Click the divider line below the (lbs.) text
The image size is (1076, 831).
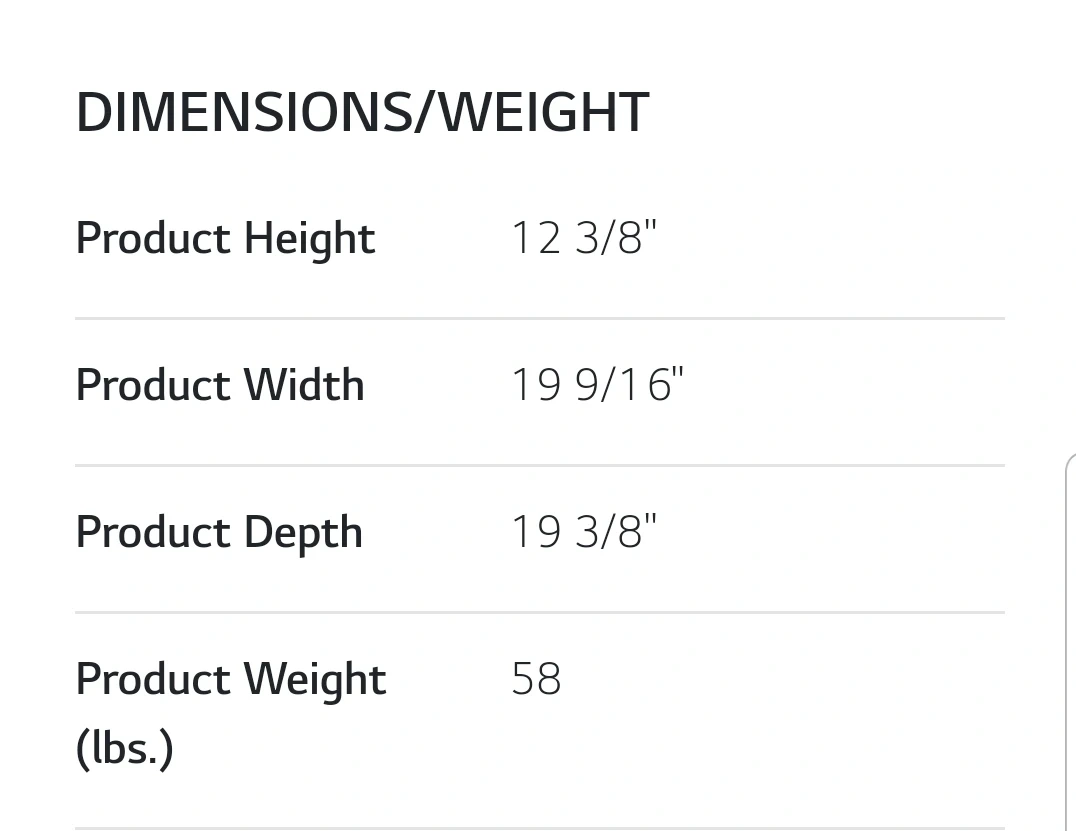point(539,828)
